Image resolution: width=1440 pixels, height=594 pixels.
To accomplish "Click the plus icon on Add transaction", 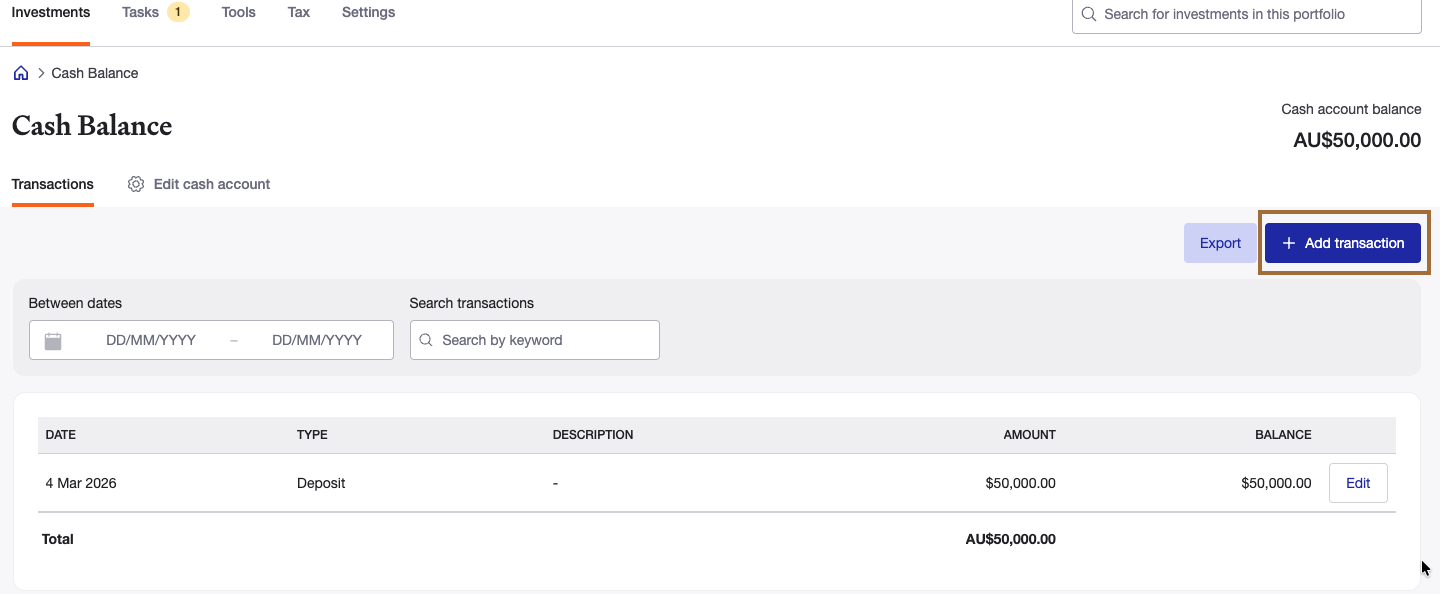I will pyautogui.click(x=1289, y=243).
